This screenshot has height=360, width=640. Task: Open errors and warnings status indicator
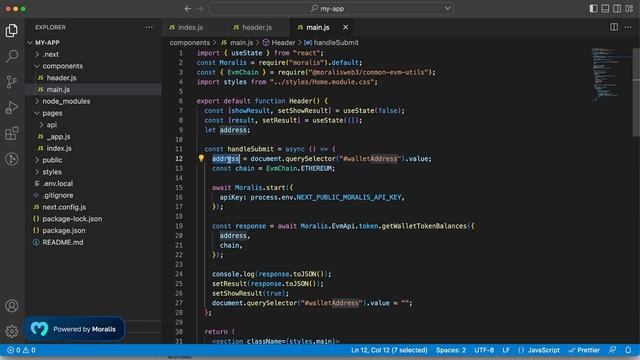[x=22, y=350]
